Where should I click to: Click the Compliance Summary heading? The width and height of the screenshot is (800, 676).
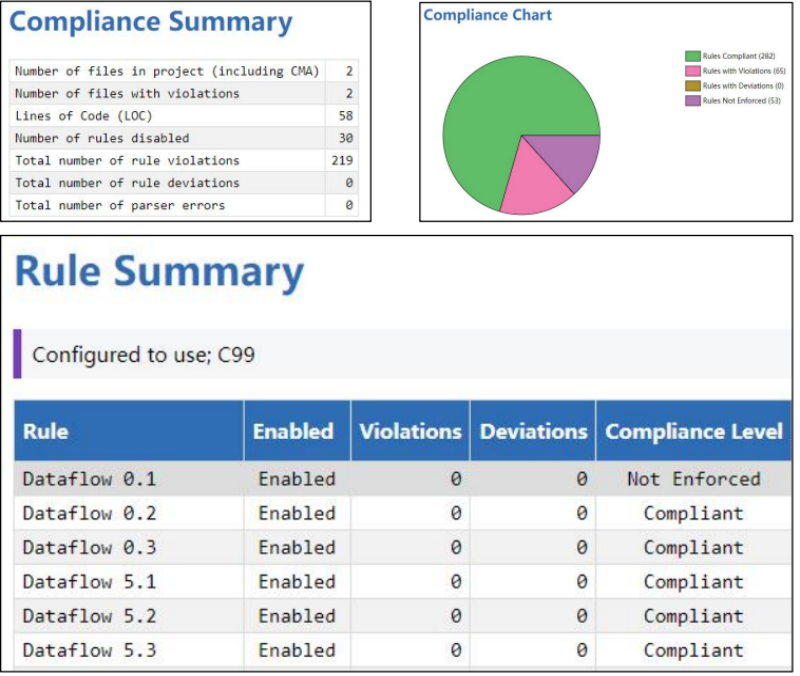tap(151, 23)
